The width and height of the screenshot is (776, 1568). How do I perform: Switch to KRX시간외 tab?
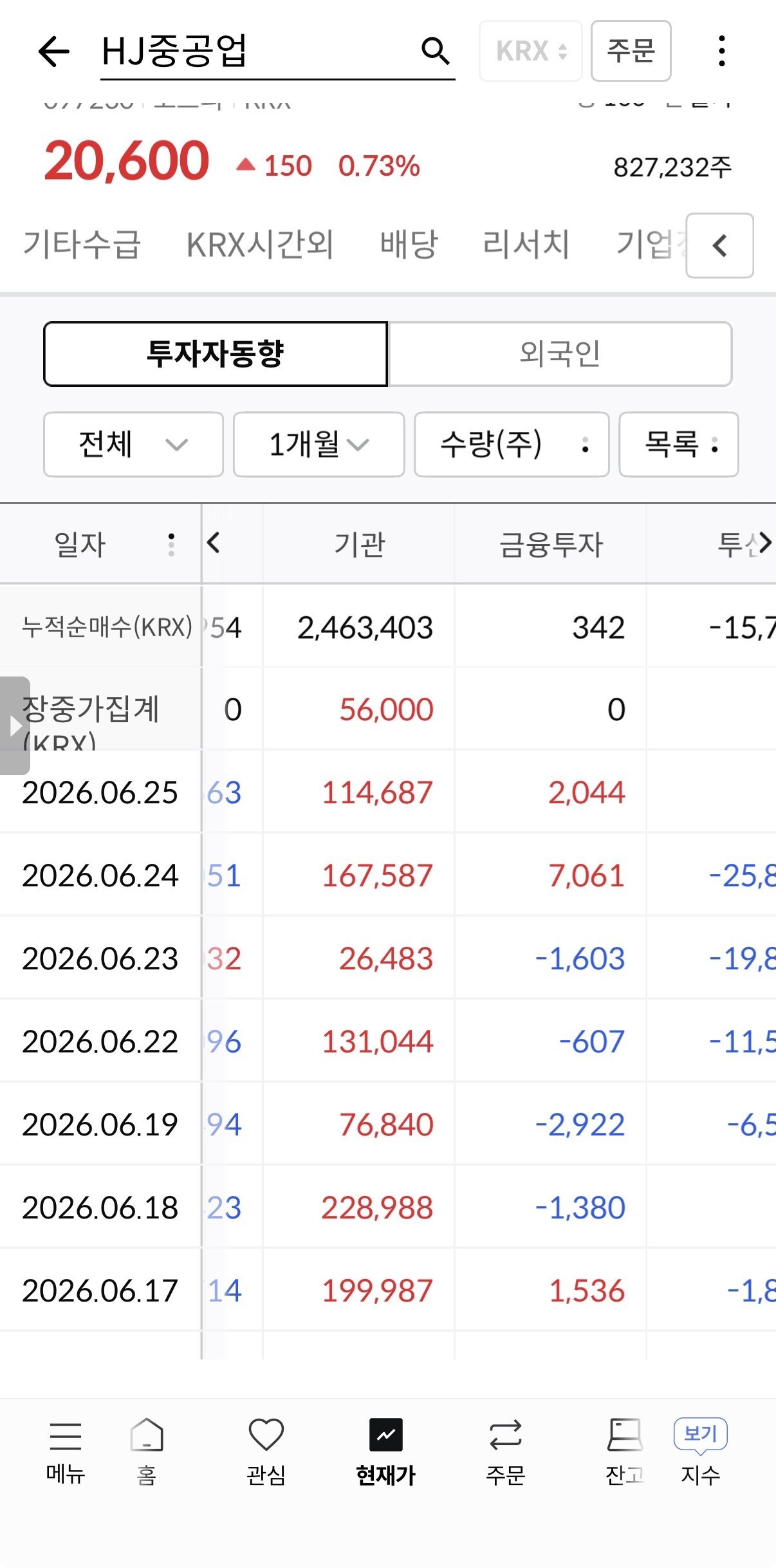[260, 245]
